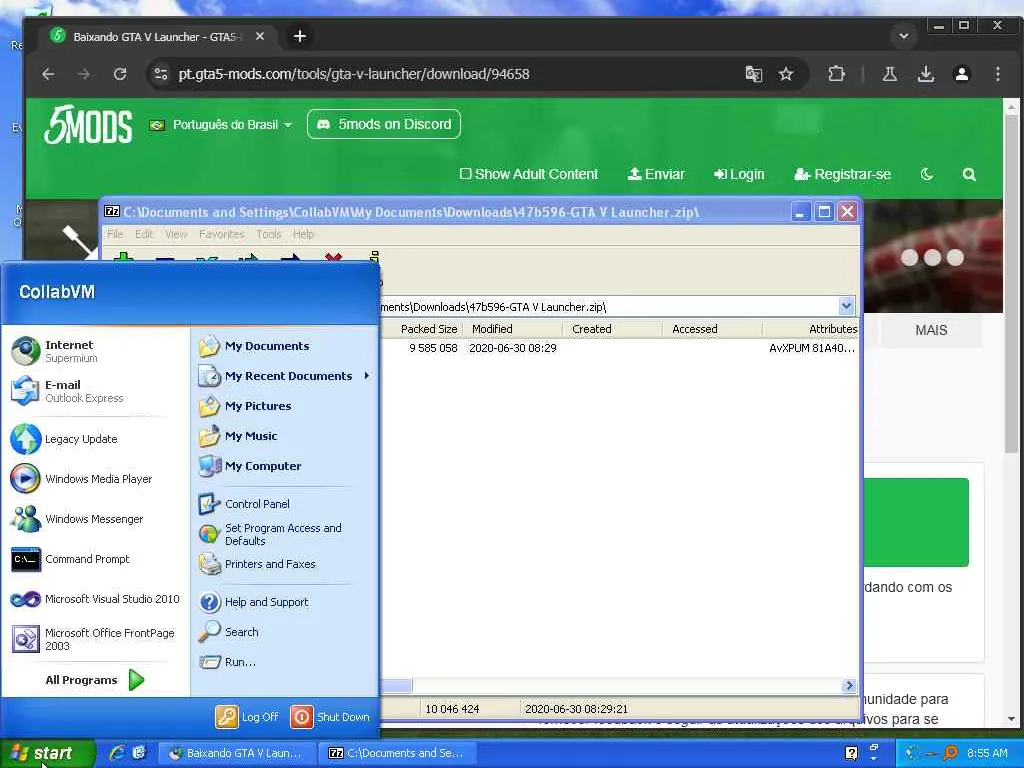
Task: Open a new browser tab
Action: point(300,37)
